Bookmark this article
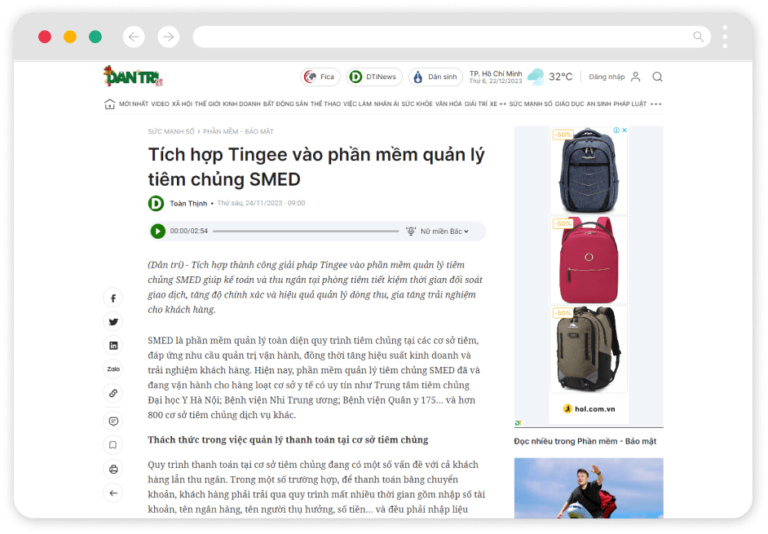Viewport: 768px width, 534px height. click(113, 445)
